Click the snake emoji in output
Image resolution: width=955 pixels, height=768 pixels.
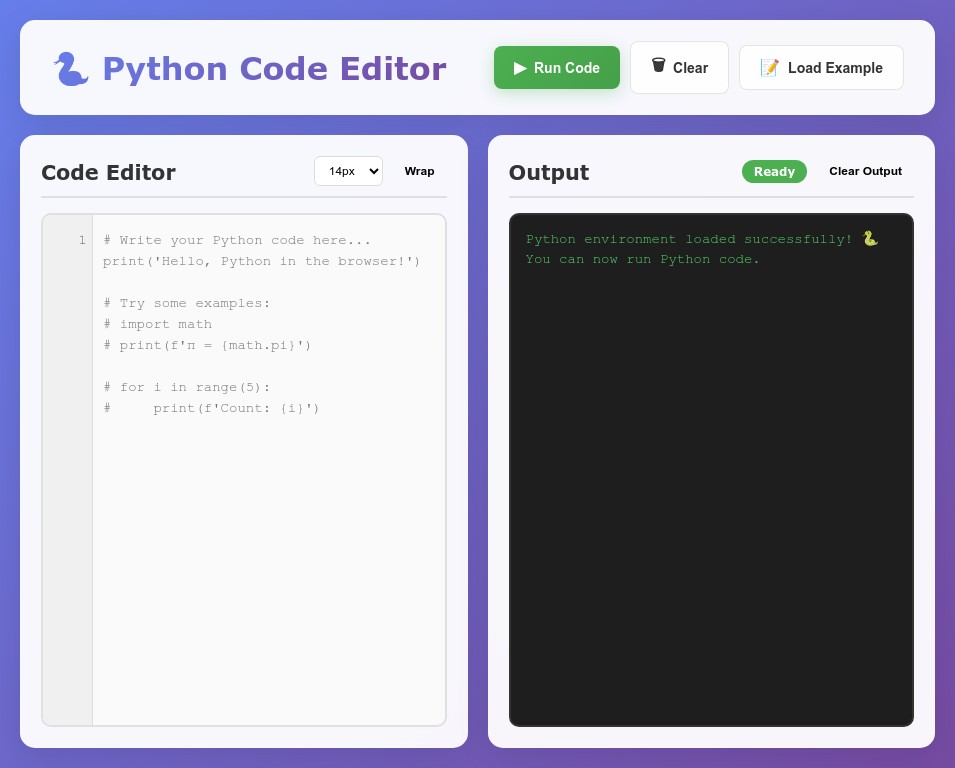(870, 239)
